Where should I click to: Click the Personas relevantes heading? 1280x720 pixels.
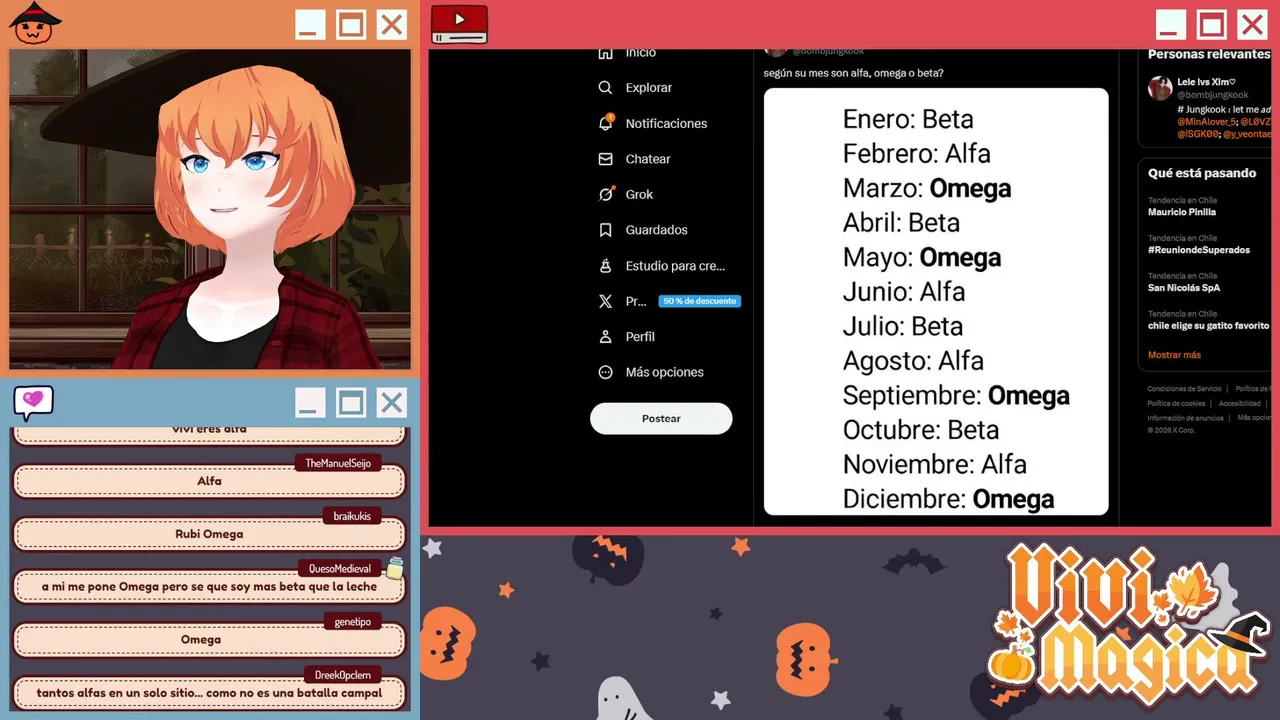[x=1209, y=54]
